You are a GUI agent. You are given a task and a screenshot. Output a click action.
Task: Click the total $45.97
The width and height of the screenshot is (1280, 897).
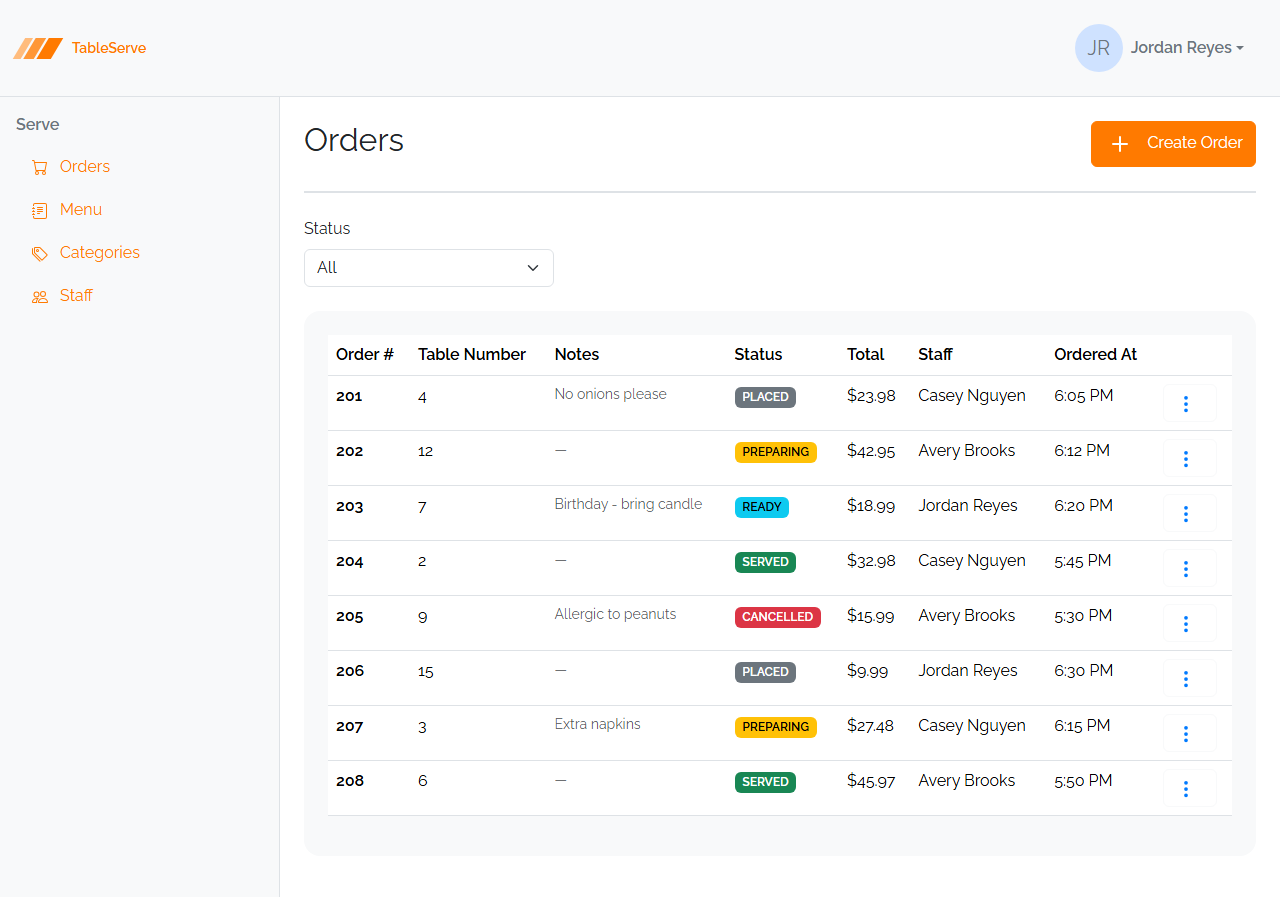point(871,781)
